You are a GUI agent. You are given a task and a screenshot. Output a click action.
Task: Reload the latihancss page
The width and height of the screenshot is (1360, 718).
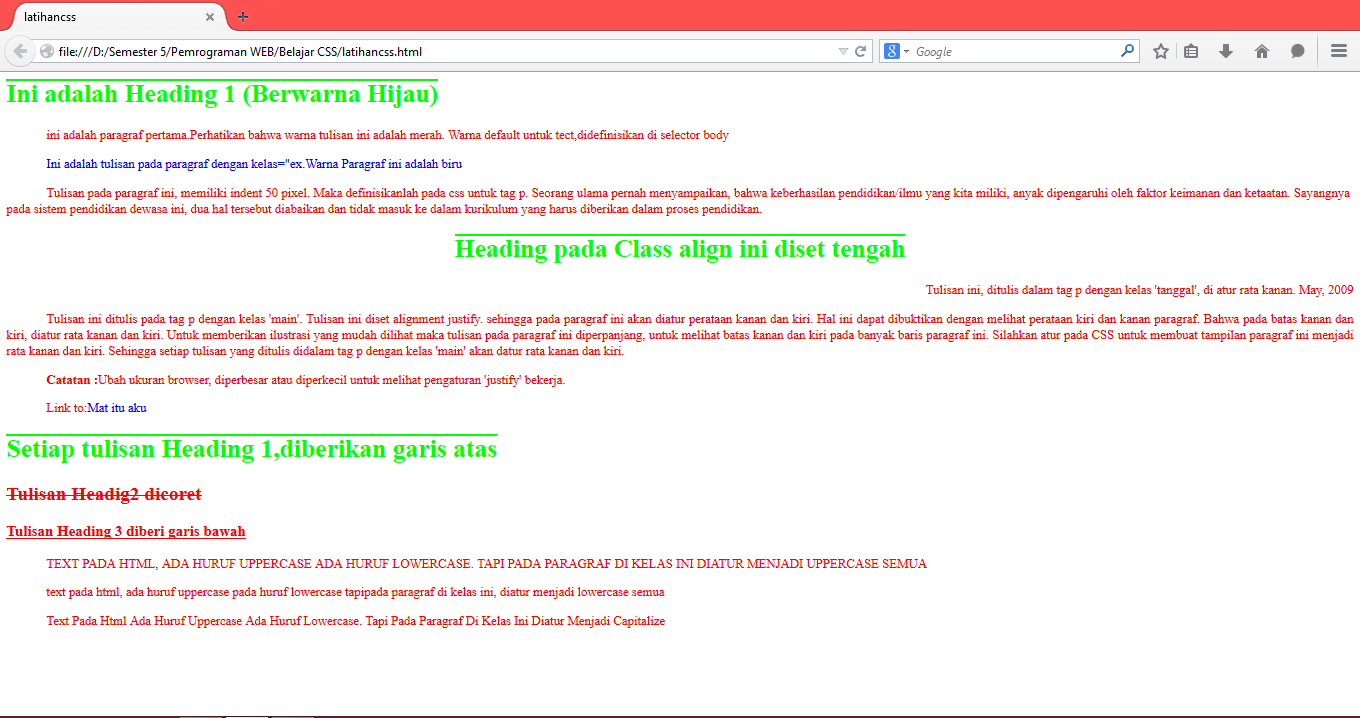858,50
